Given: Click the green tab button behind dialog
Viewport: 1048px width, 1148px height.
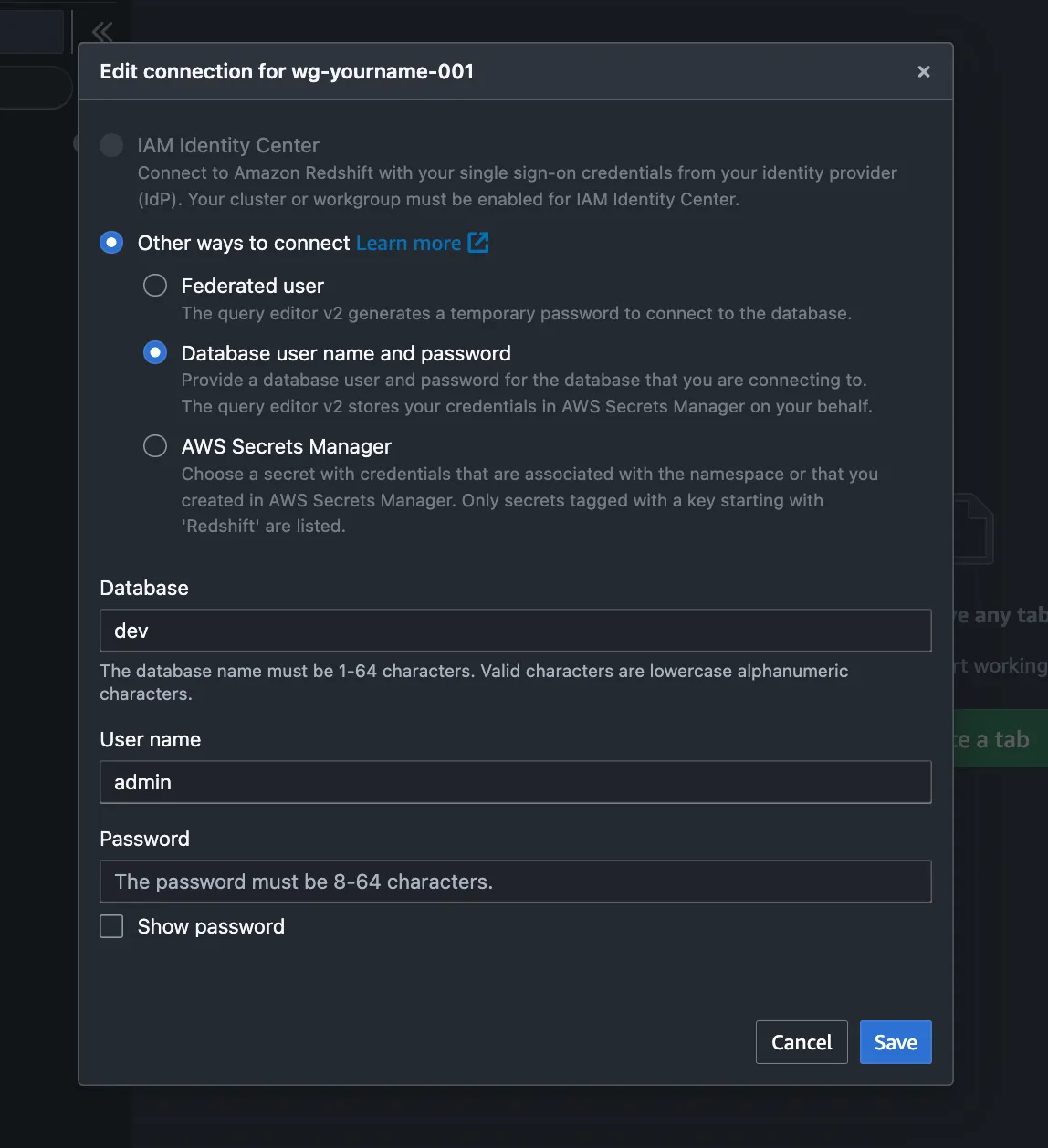Looking at the screenshot, I should pos(1001,739).
